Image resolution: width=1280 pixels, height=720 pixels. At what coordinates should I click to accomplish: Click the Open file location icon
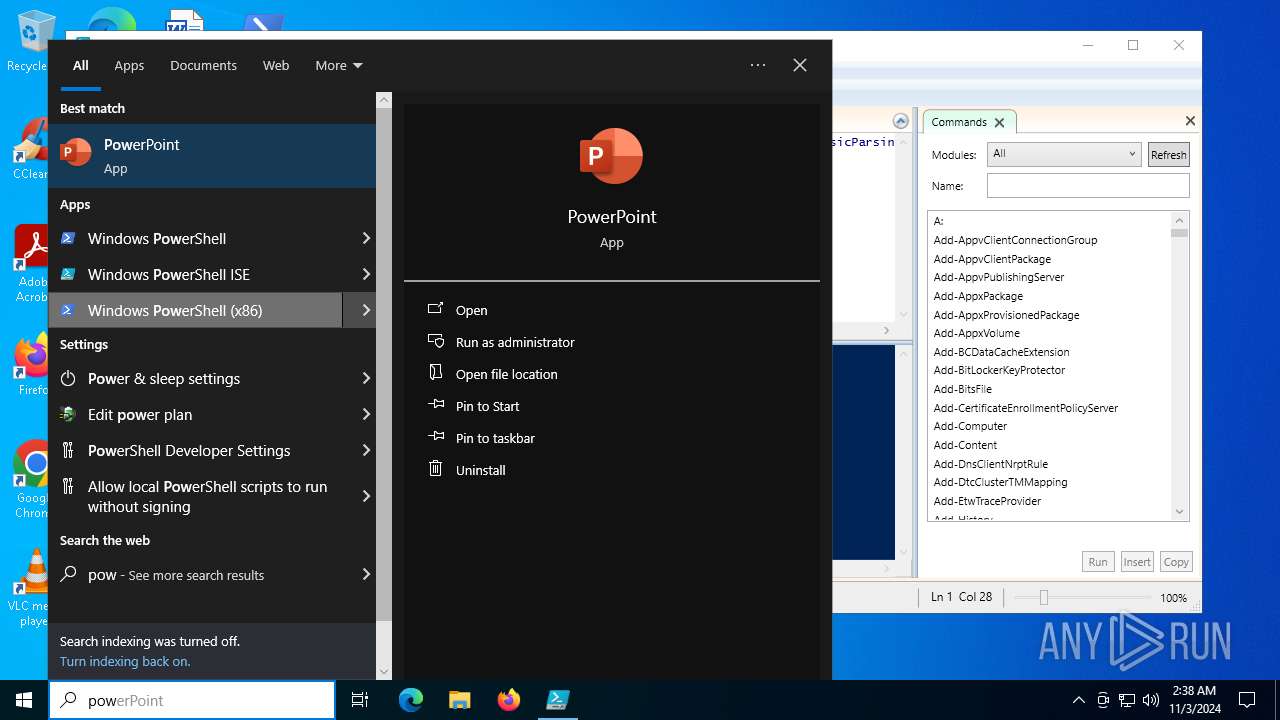(x=435, y=373)
